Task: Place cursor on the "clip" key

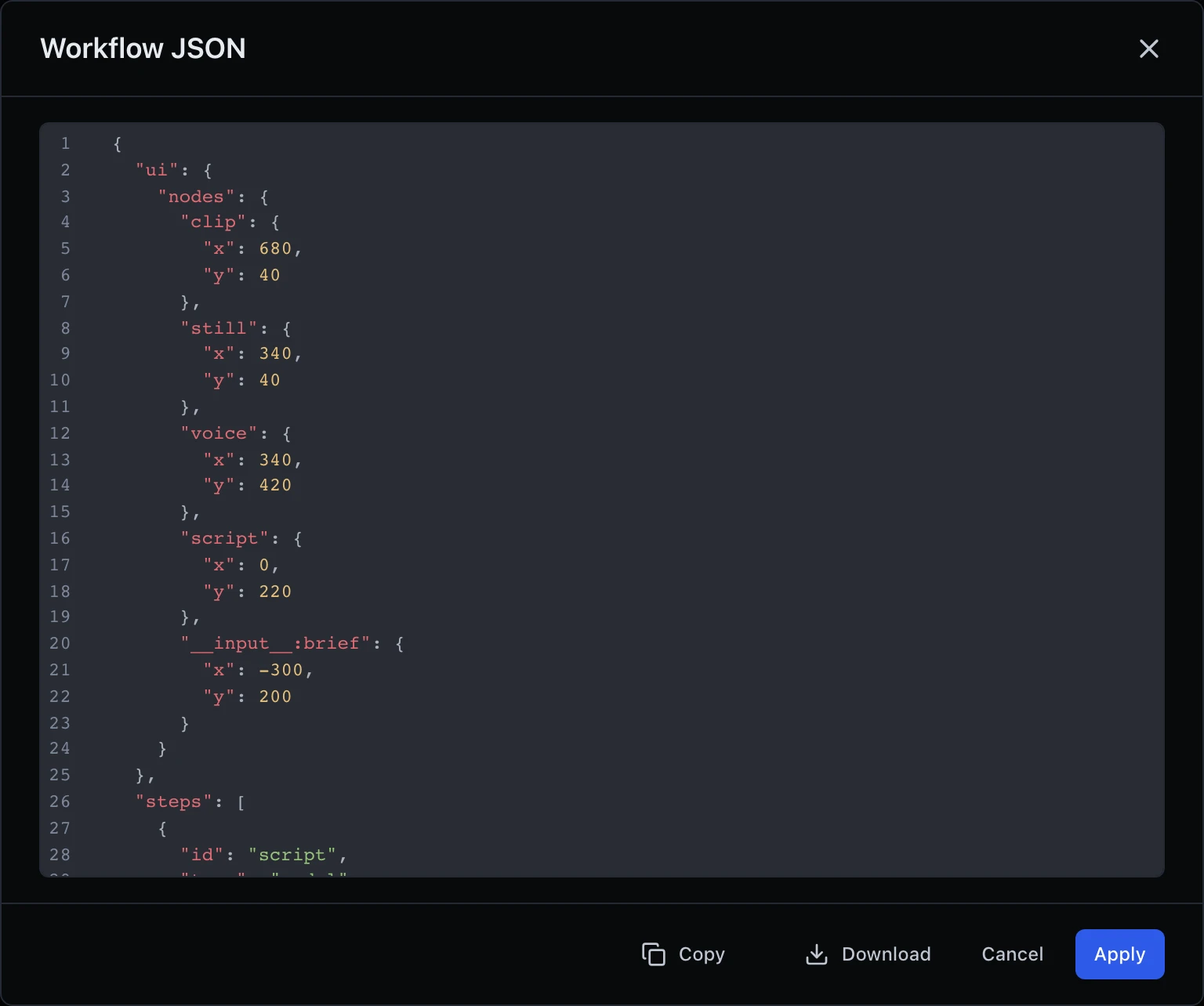Action: (x=214, y=223)
